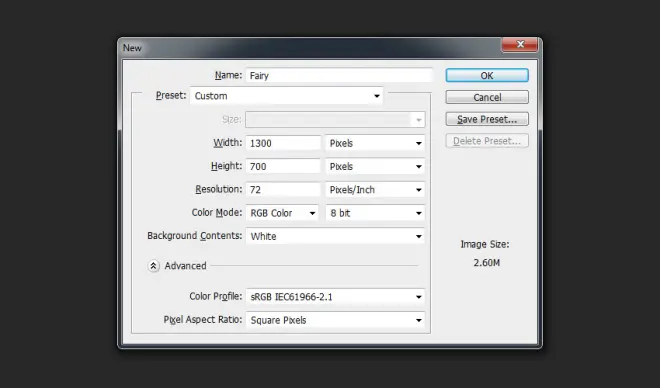Open the RGB Color mode dropdown

[x=282, y=213]
